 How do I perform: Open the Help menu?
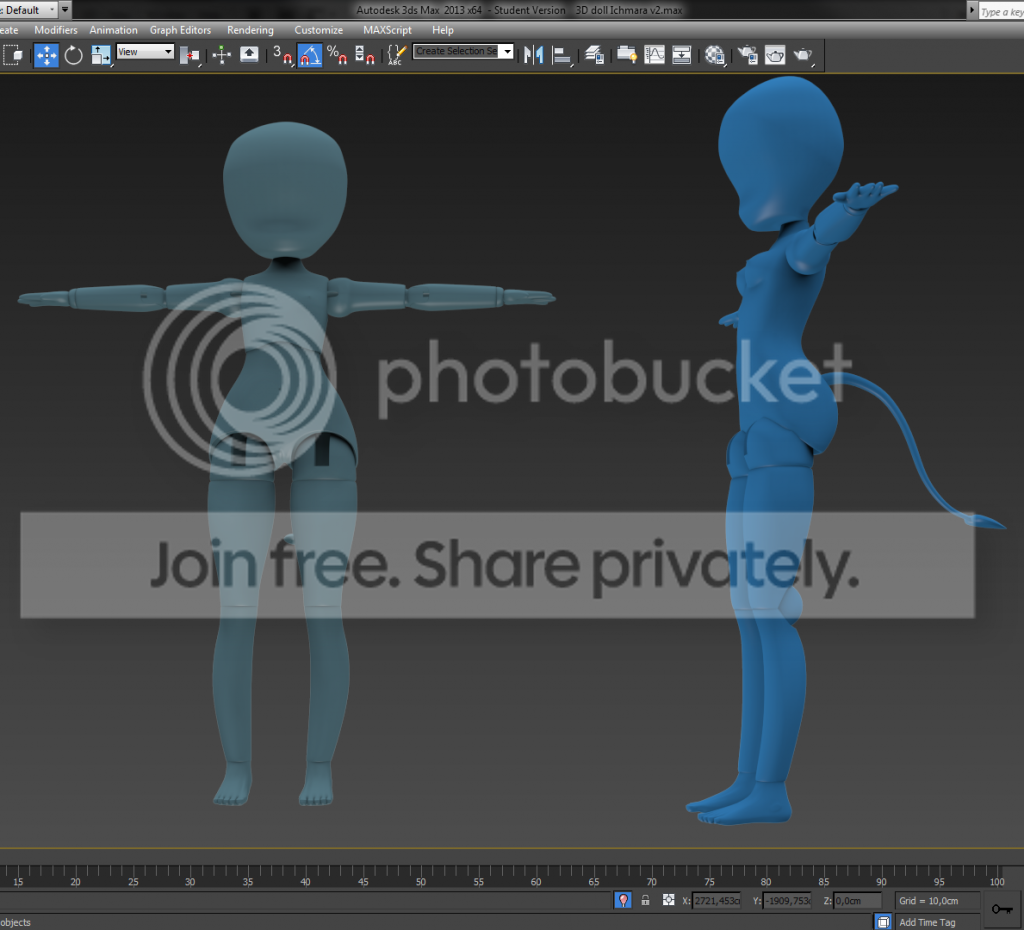tap(442, 30)
